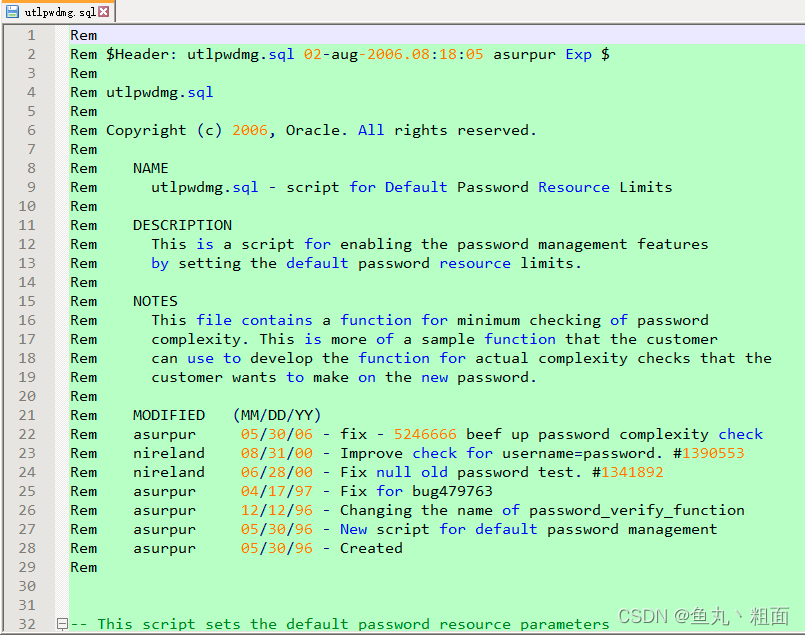Click the word 'management' on line 27

pyautogui.click(x=673, y=530)
